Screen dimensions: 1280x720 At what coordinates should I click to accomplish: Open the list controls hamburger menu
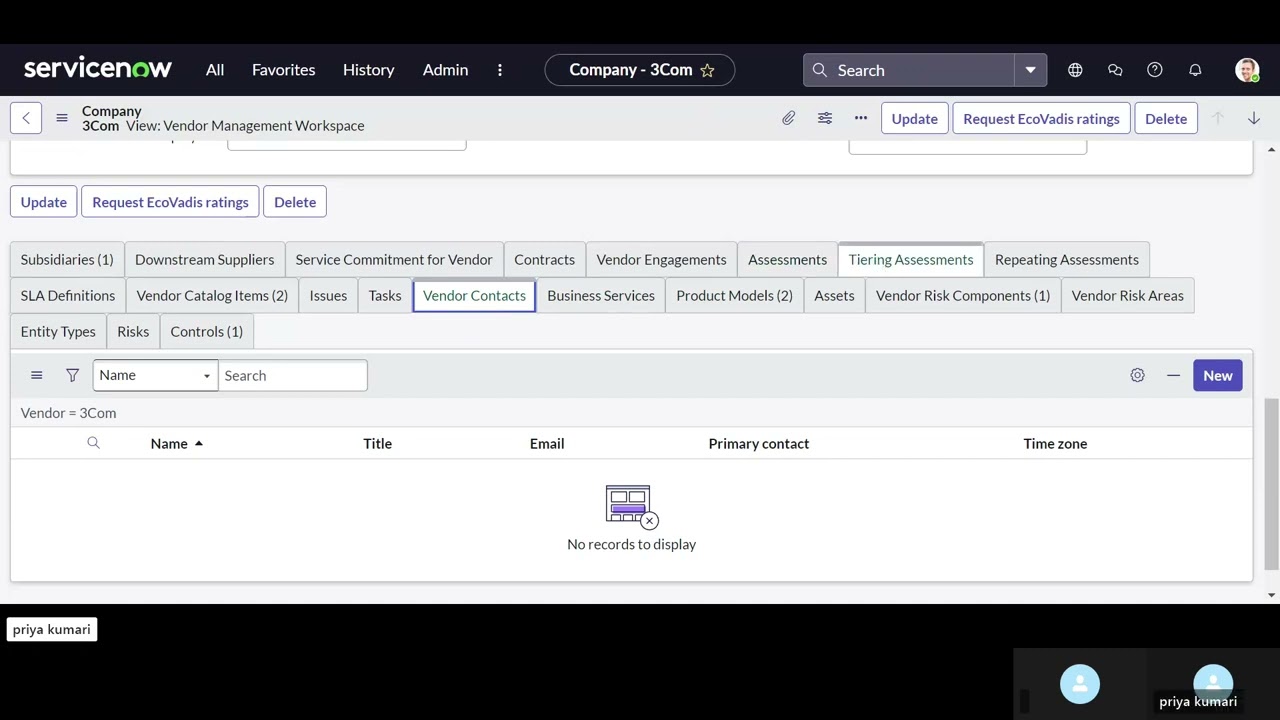click(37, 375)
